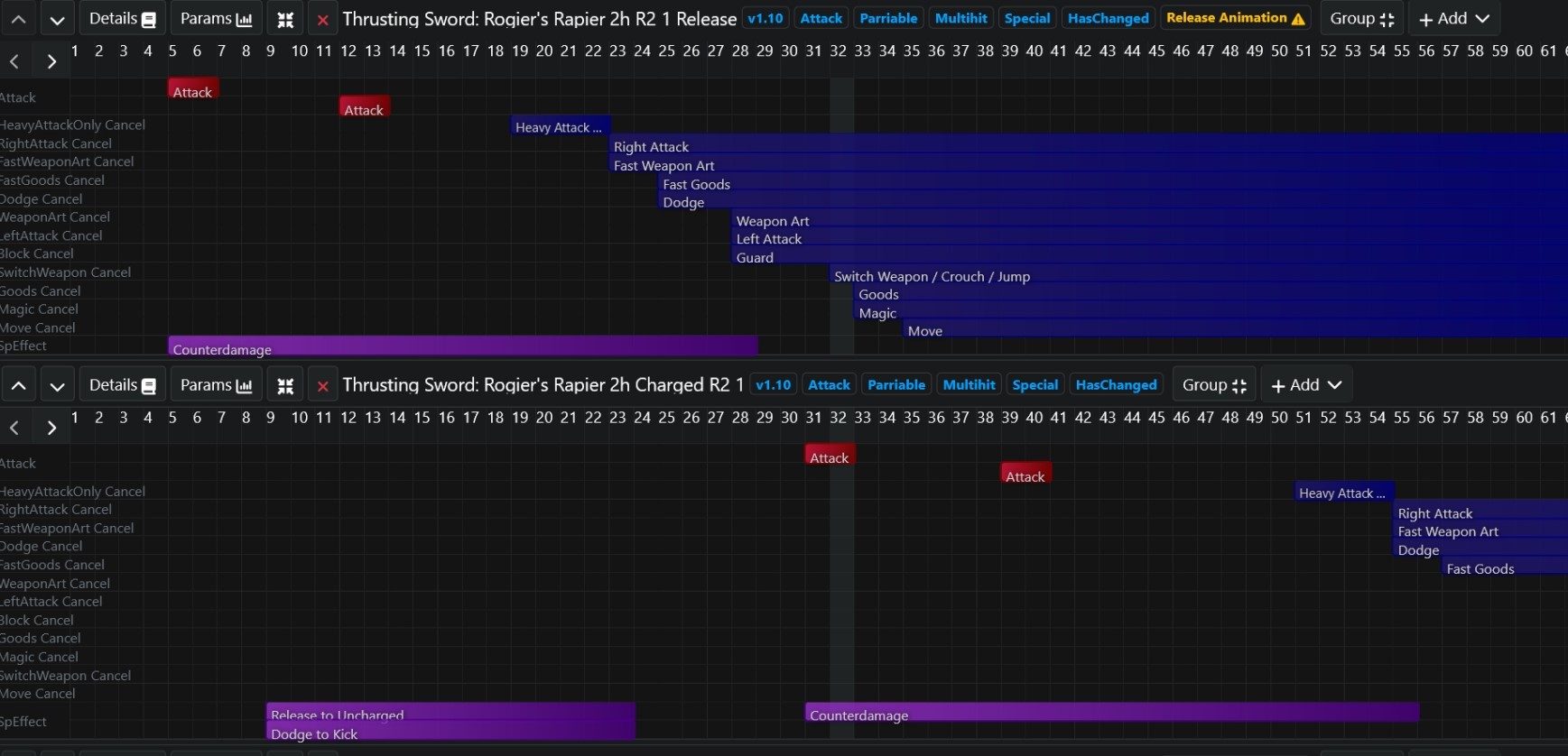
Task: Select the second red Attack event at frame 12
Action: [365, 107]
